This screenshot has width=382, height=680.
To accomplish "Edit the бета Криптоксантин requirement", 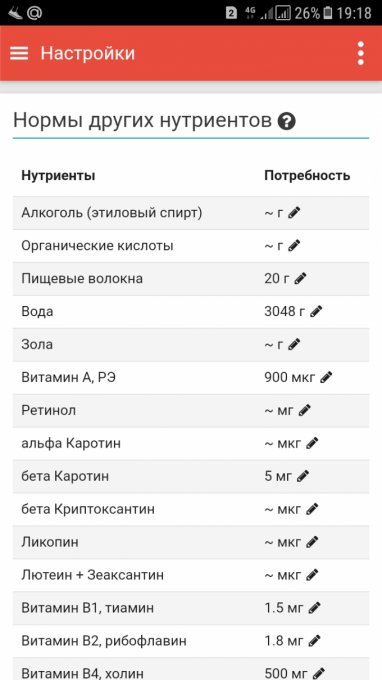I will (312, 509).
